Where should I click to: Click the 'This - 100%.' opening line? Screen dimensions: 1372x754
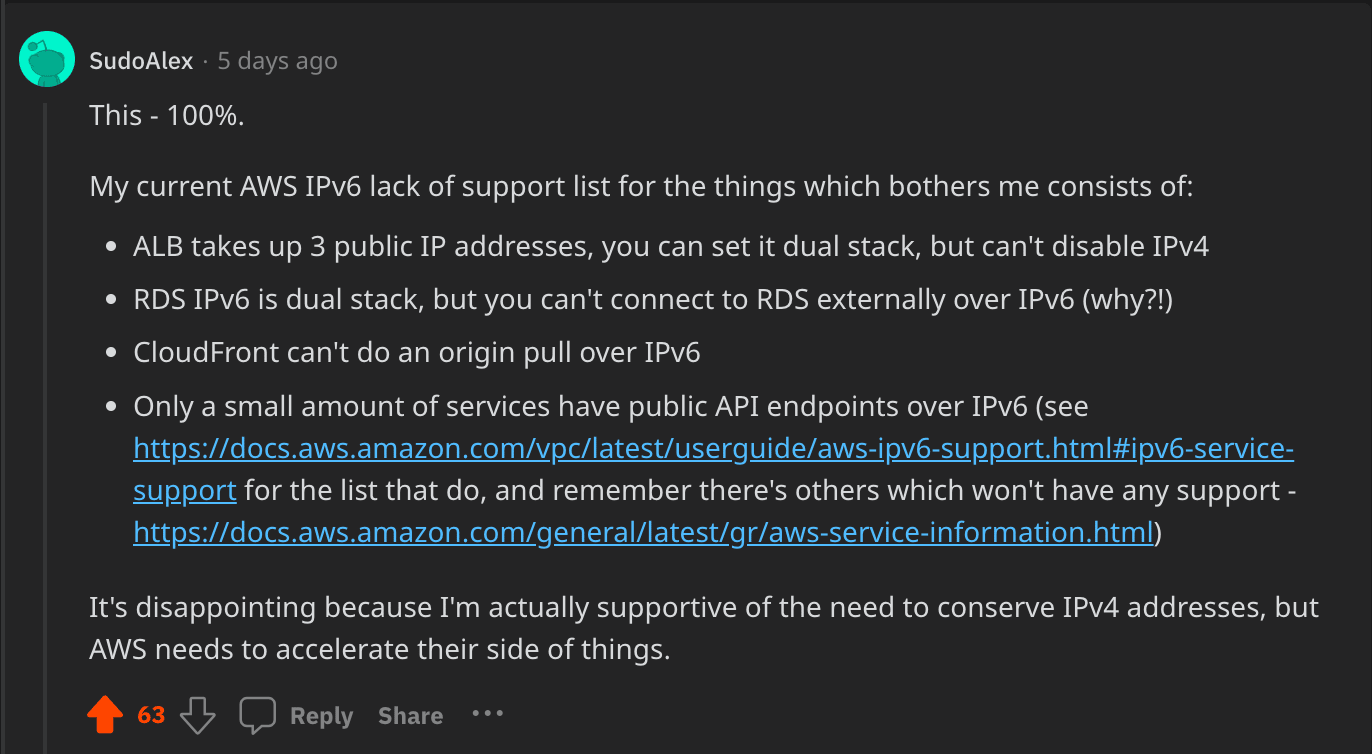point(167,116)
